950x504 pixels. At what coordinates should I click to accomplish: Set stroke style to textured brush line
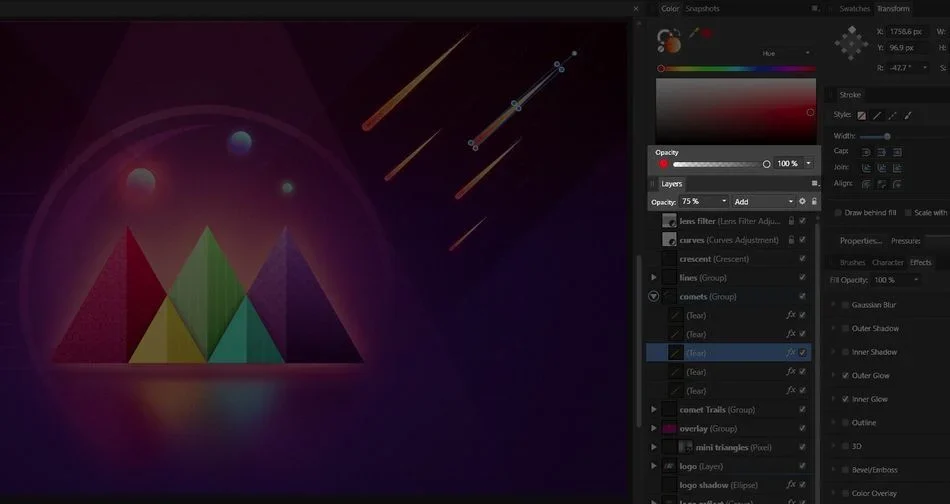point(908,115)
